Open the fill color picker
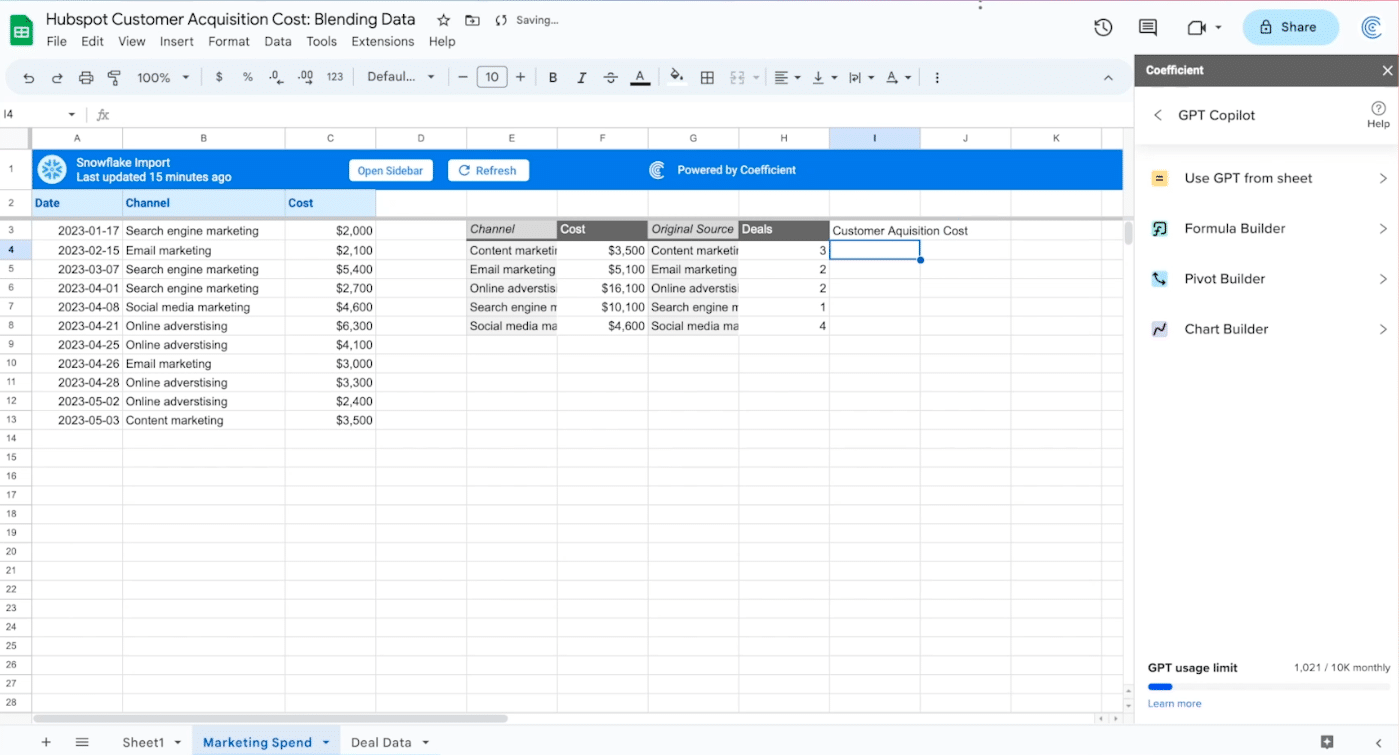The height and width of the screenshot is (755, 1399). click(x=677, y=77)
